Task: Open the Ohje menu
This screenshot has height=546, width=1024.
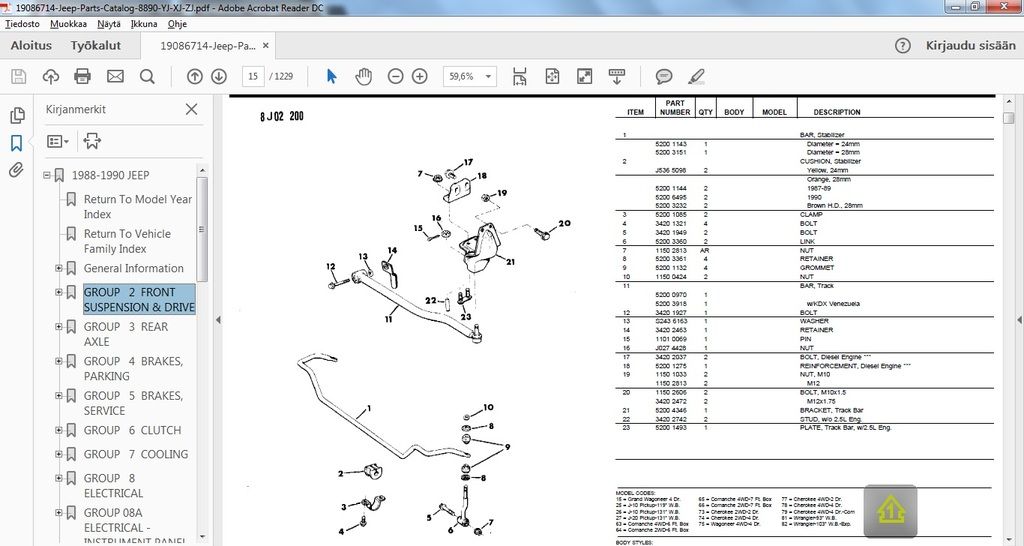Action: (x=177, y=24)
